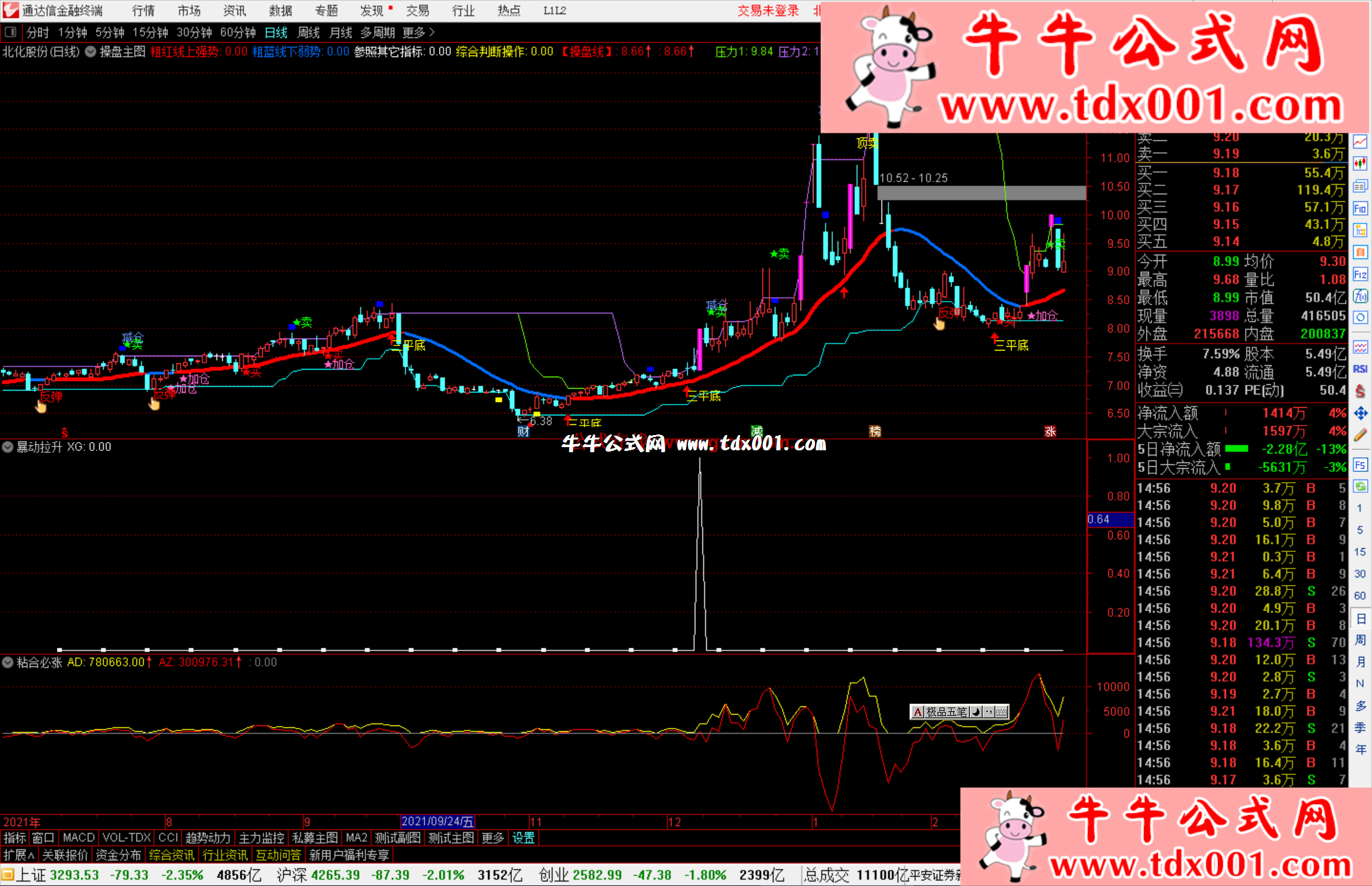Open the 数据 menu
This screenshot has height=886, width=1372.
point(280,11)
